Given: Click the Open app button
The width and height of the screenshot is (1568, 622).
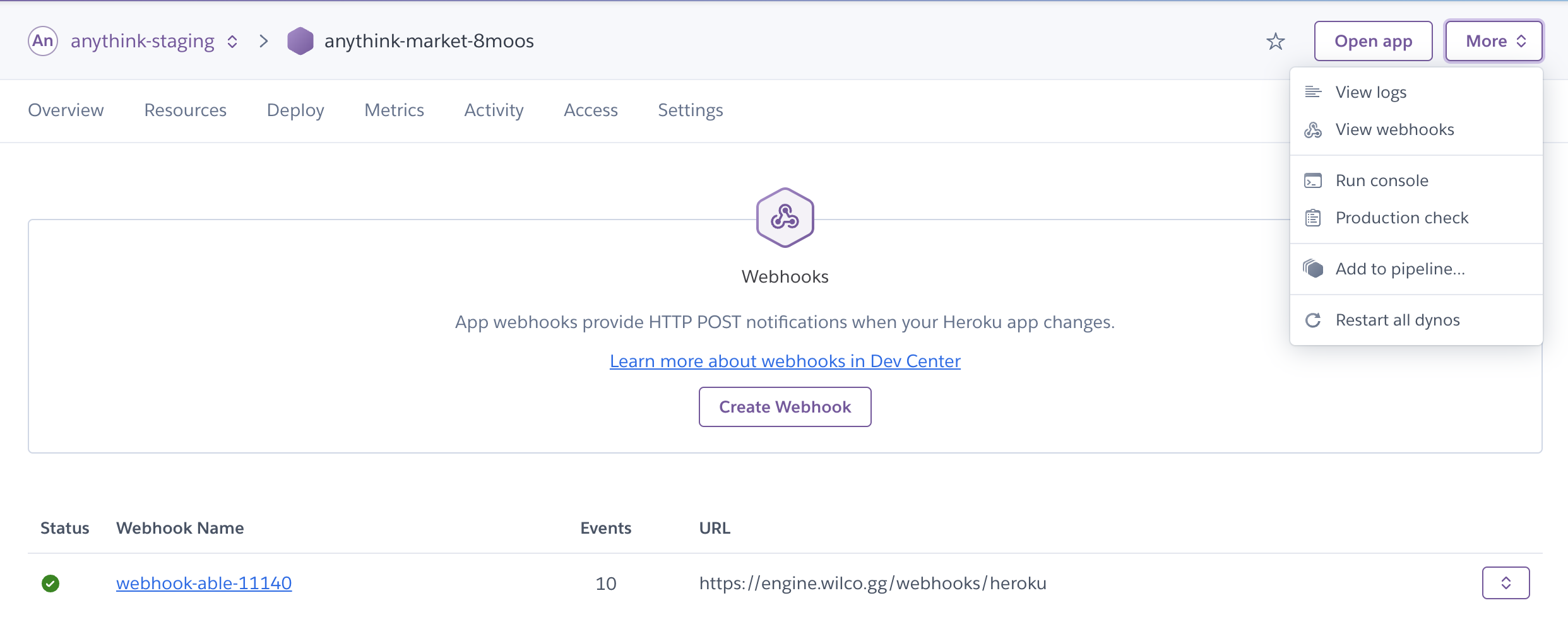Looking at the screenshot, I should point(1373,41).
